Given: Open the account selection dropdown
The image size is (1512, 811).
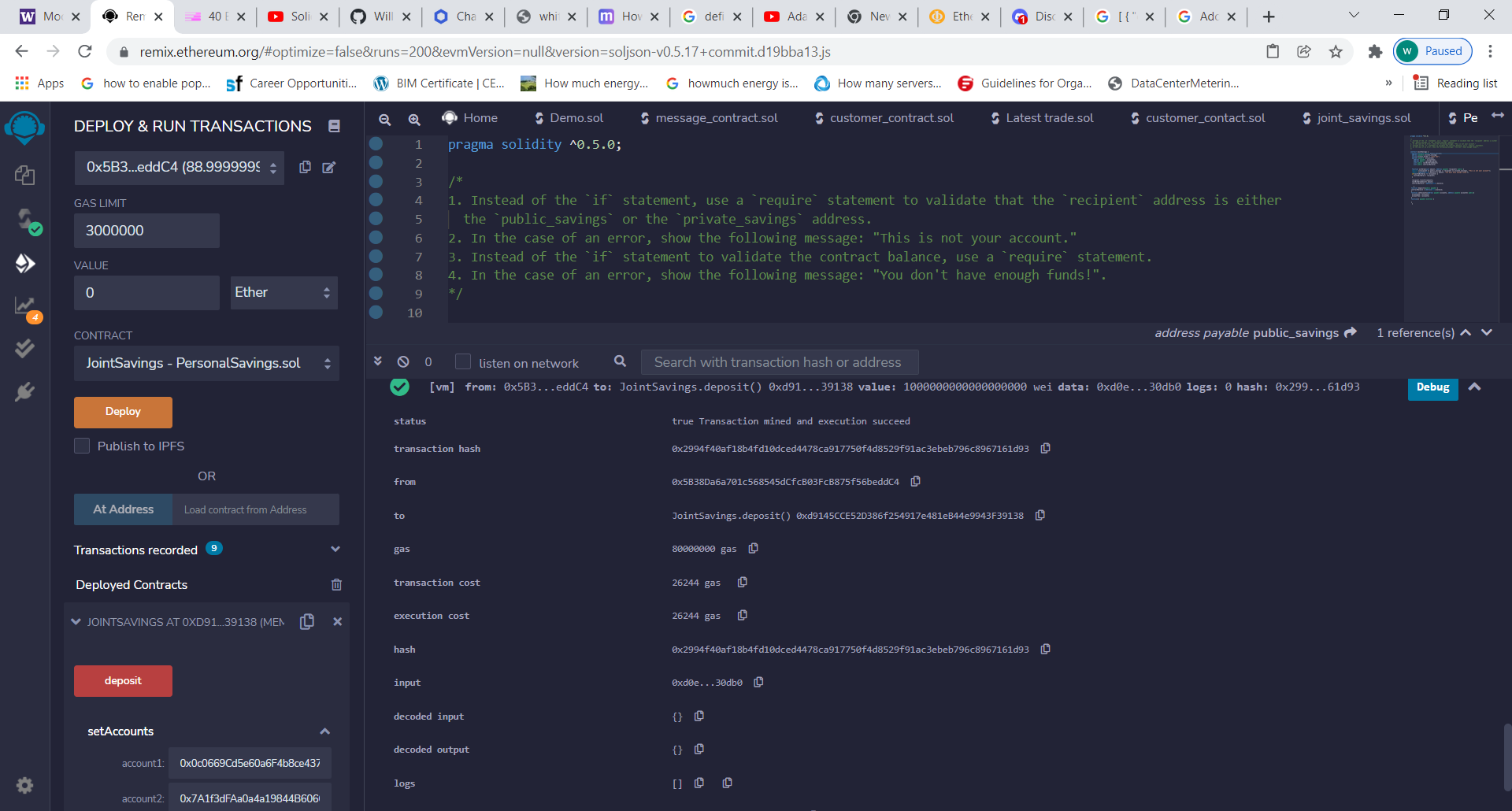Looking at the screenshot, I should coord(180,168).
